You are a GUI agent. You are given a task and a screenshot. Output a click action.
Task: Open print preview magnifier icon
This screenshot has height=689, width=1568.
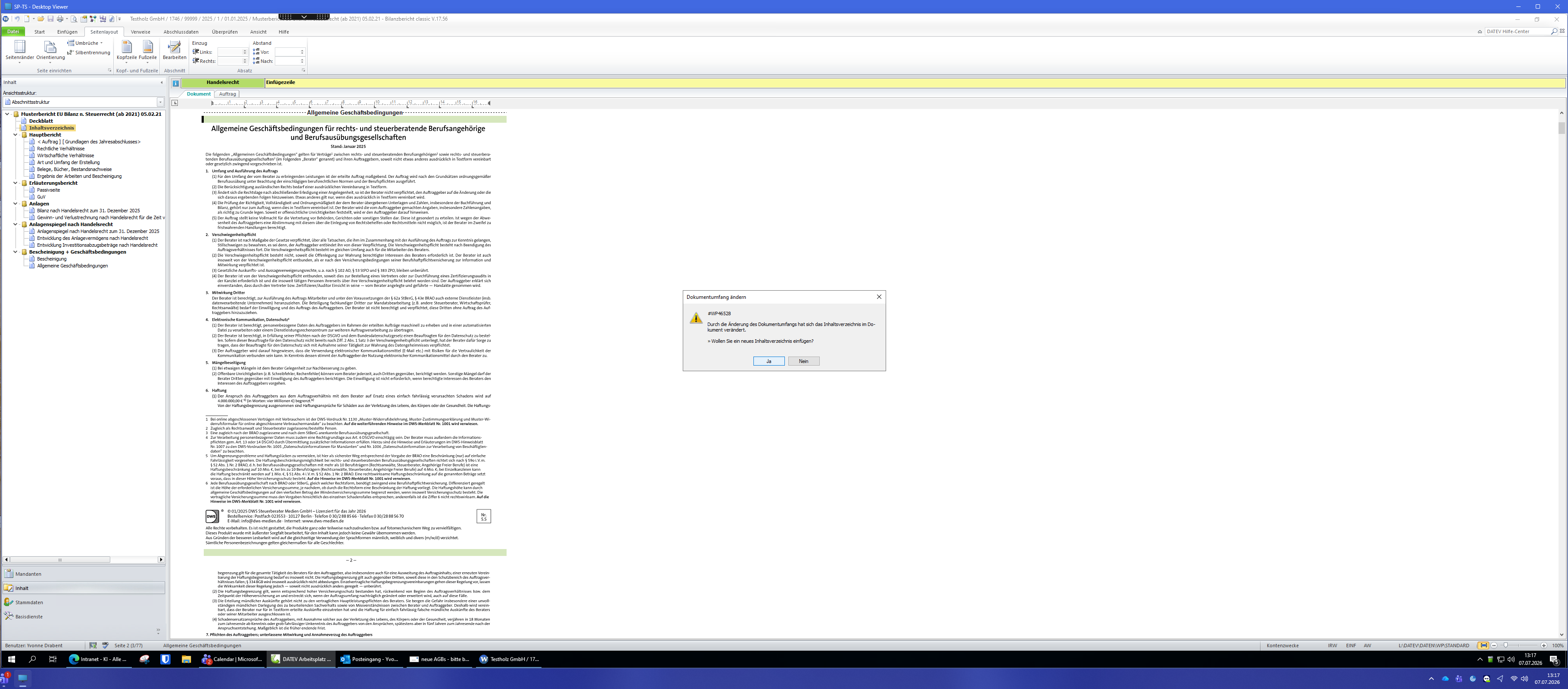coord(74,19)
